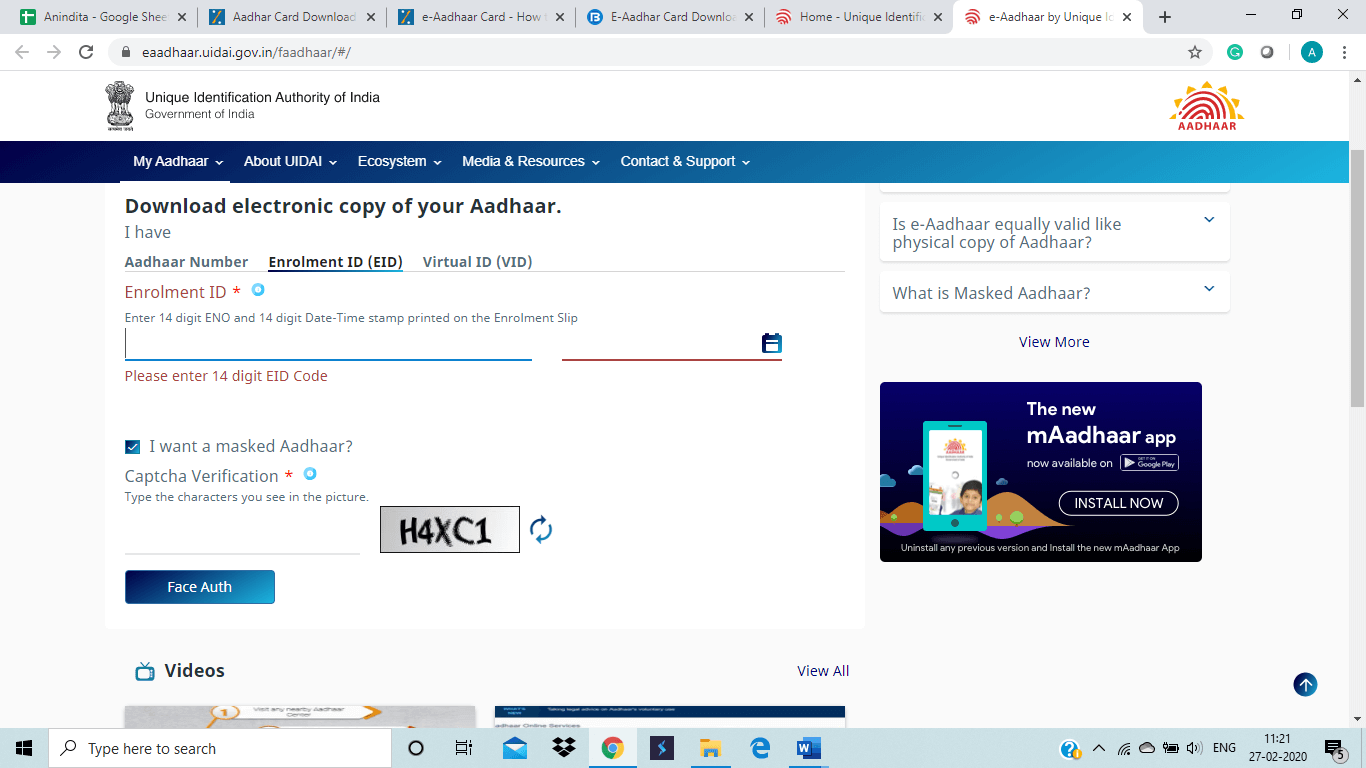Click the info icon beside Enrolment ID
The image size is (1366, 768).
point(258,290)
